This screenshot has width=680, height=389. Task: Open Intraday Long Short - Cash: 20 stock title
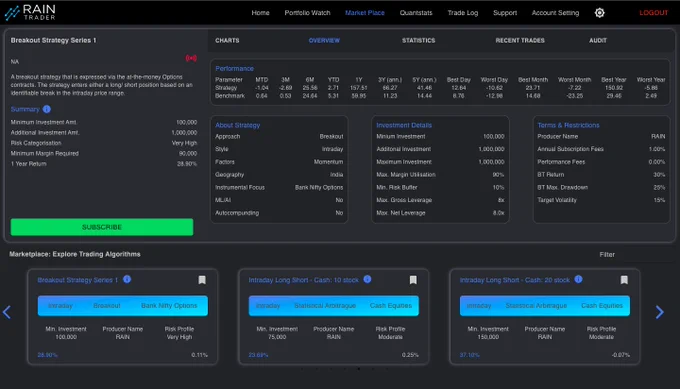coord(515,280)
